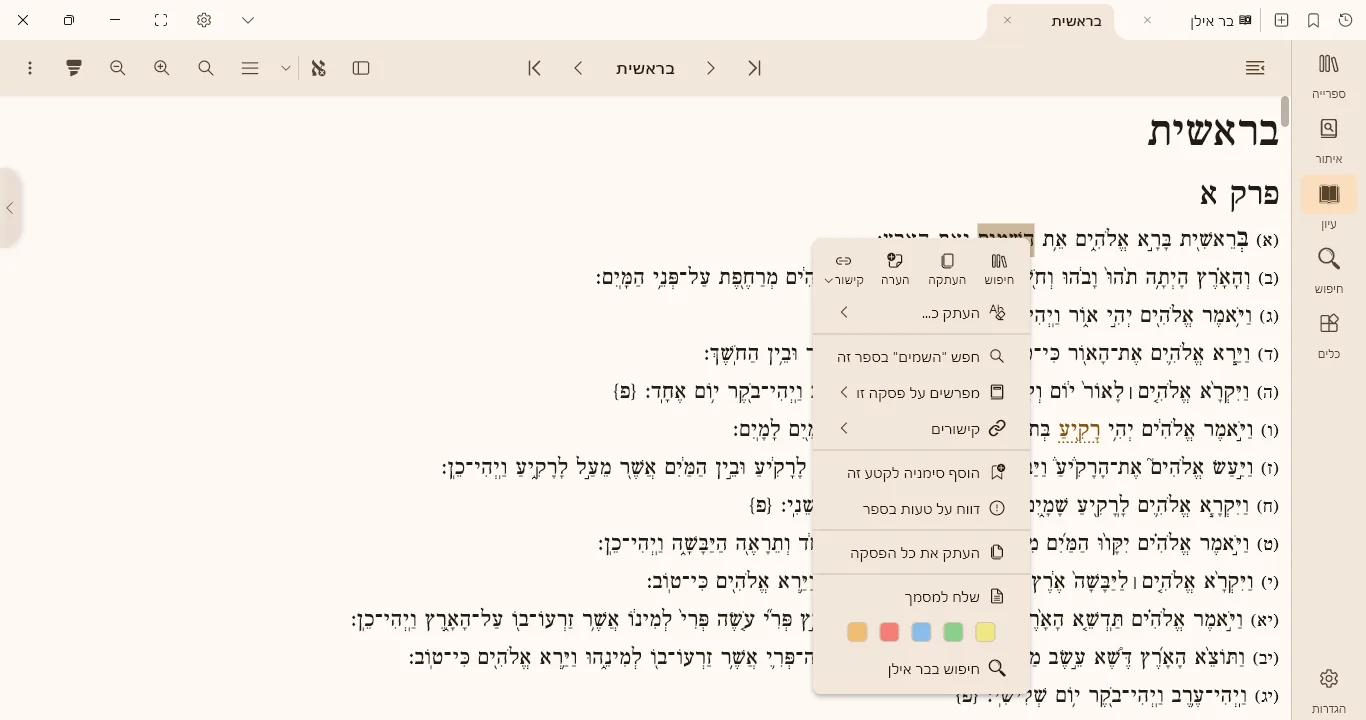Image resolution: width=1366 pixels, height=720 pixels.
Task: Click חיפוש quick action in context menu
Action: coord(999,269)
